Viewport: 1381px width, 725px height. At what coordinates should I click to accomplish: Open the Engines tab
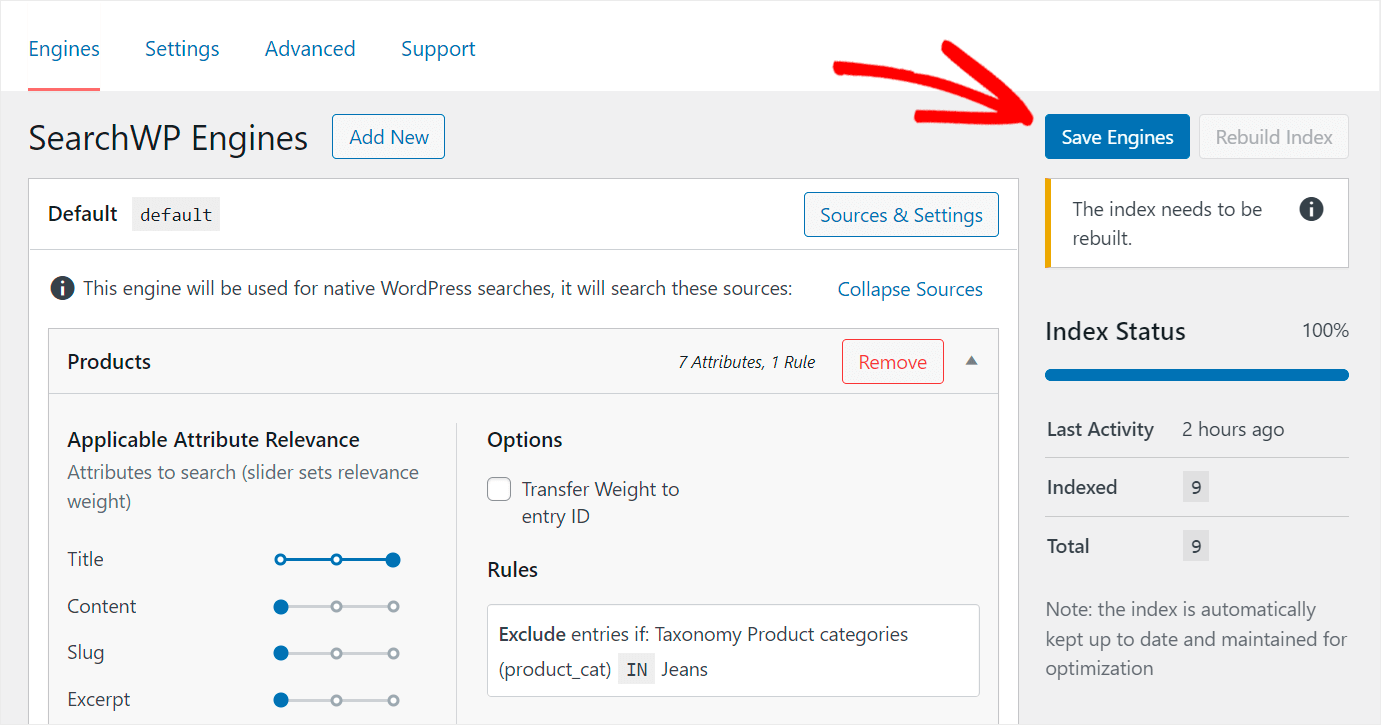[64, 49]
